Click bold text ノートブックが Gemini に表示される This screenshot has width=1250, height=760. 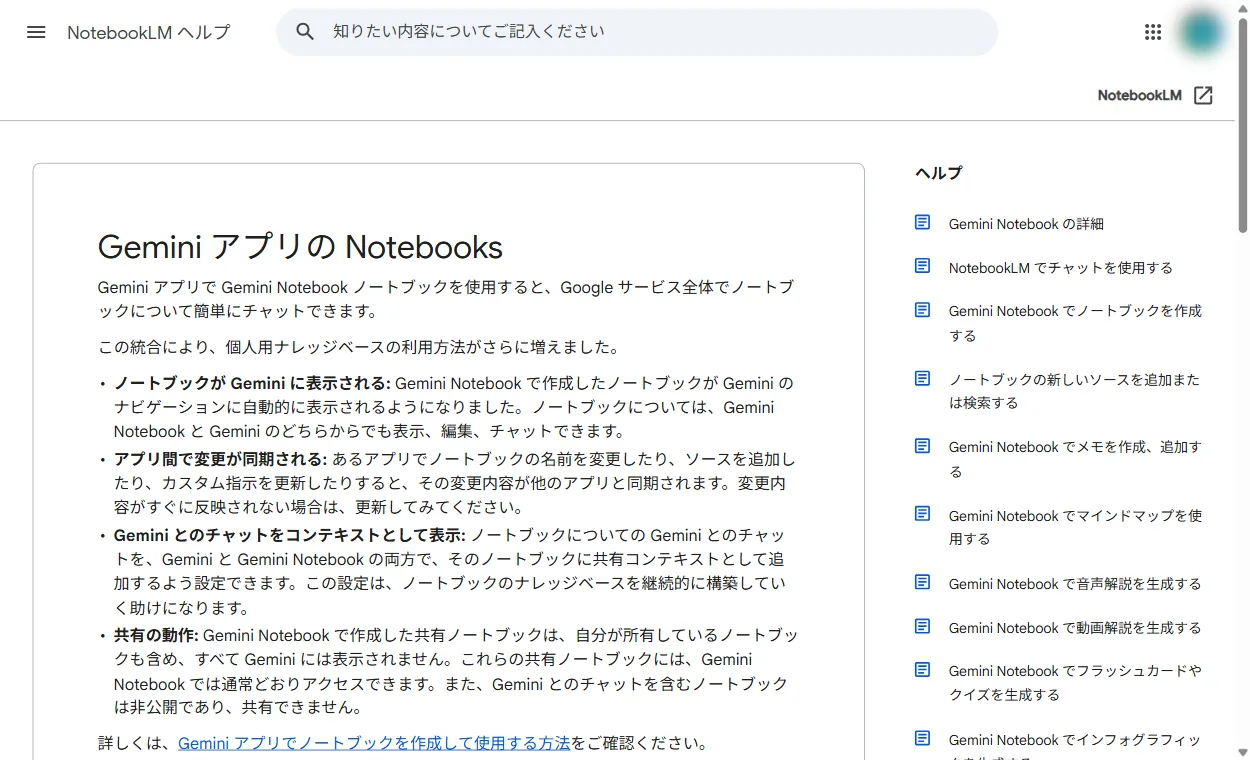[252, 383]
